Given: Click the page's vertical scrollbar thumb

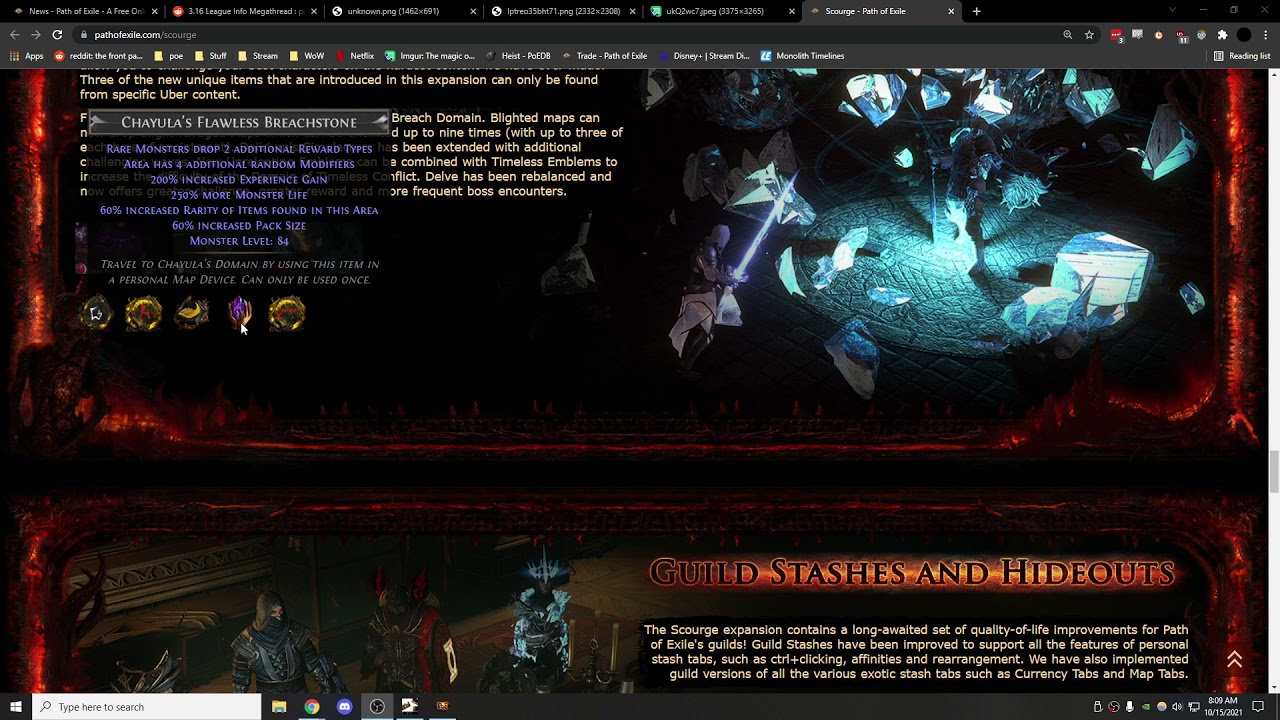Looking at the screenshot, I should [x=1274, y=472].
